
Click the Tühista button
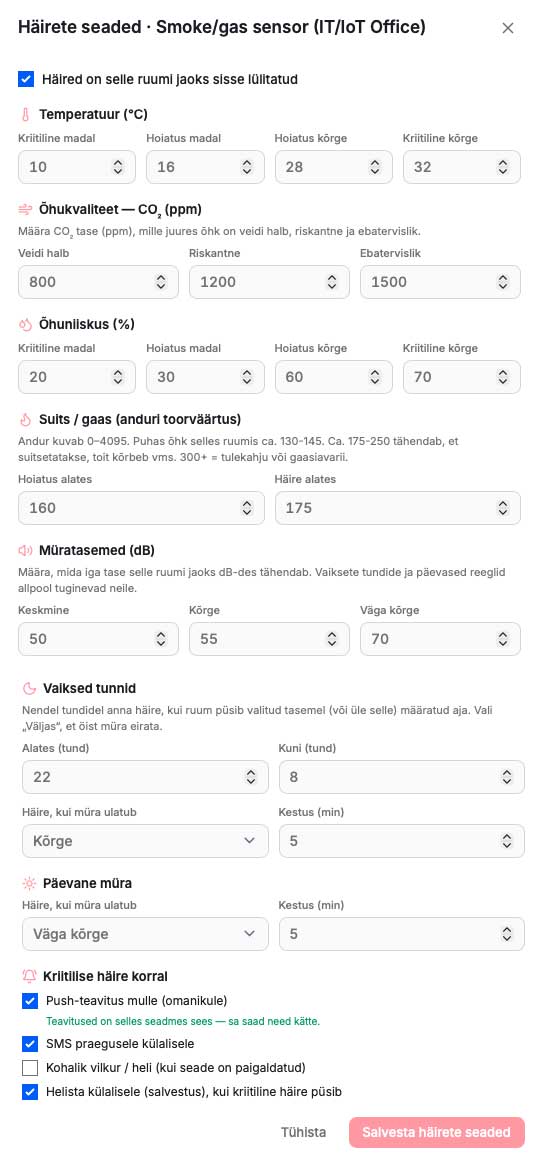click(303, 1132)
